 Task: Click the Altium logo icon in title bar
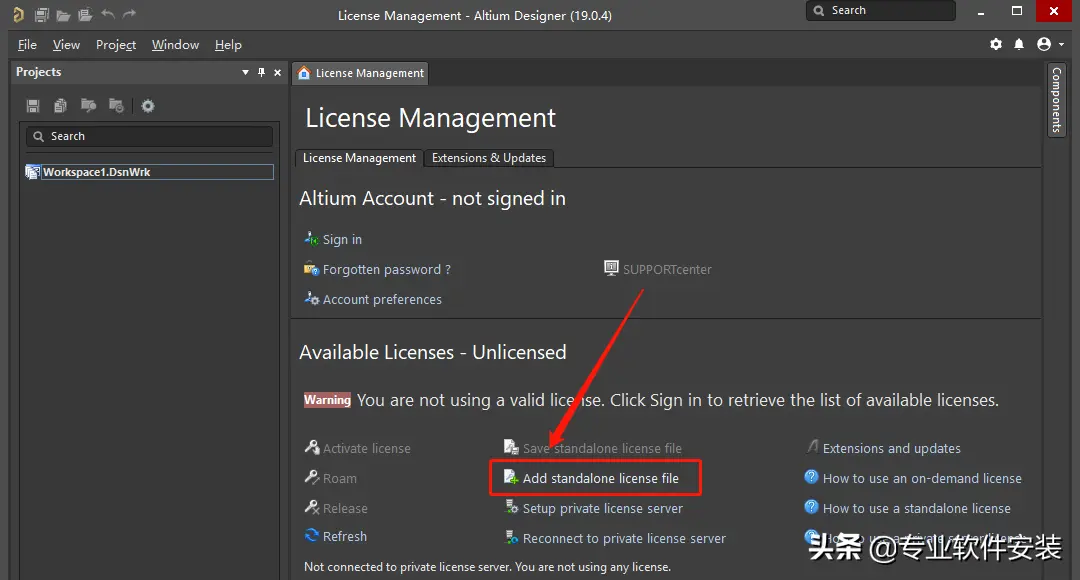click(x=19, y=14)
